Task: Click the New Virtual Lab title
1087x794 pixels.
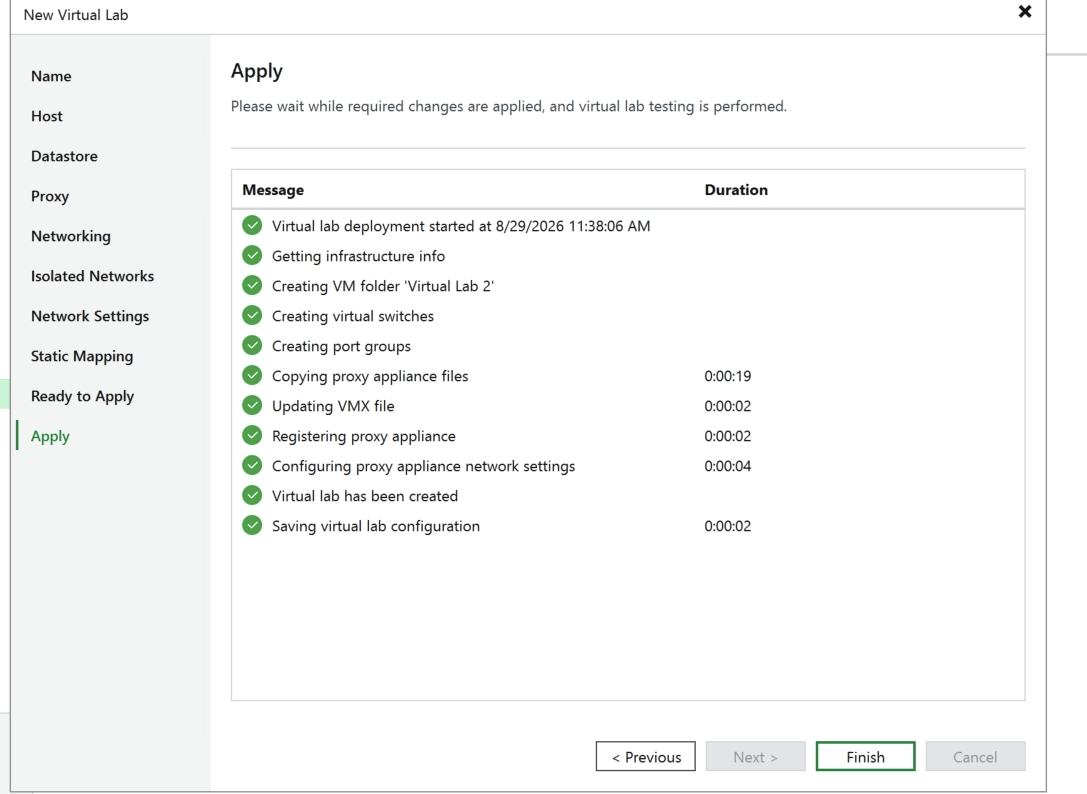Action: [76, 15]
